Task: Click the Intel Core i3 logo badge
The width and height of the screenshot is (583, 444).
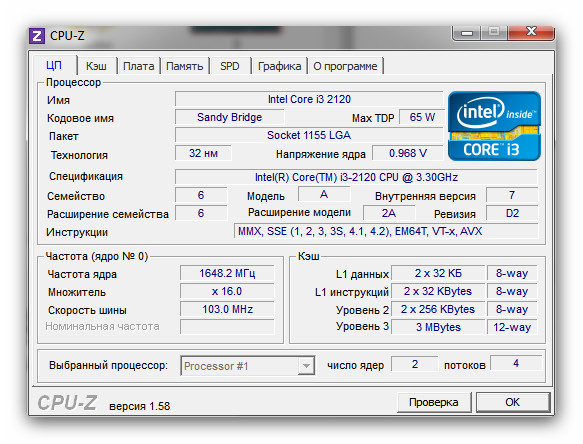Action: (x=494, y=126)
